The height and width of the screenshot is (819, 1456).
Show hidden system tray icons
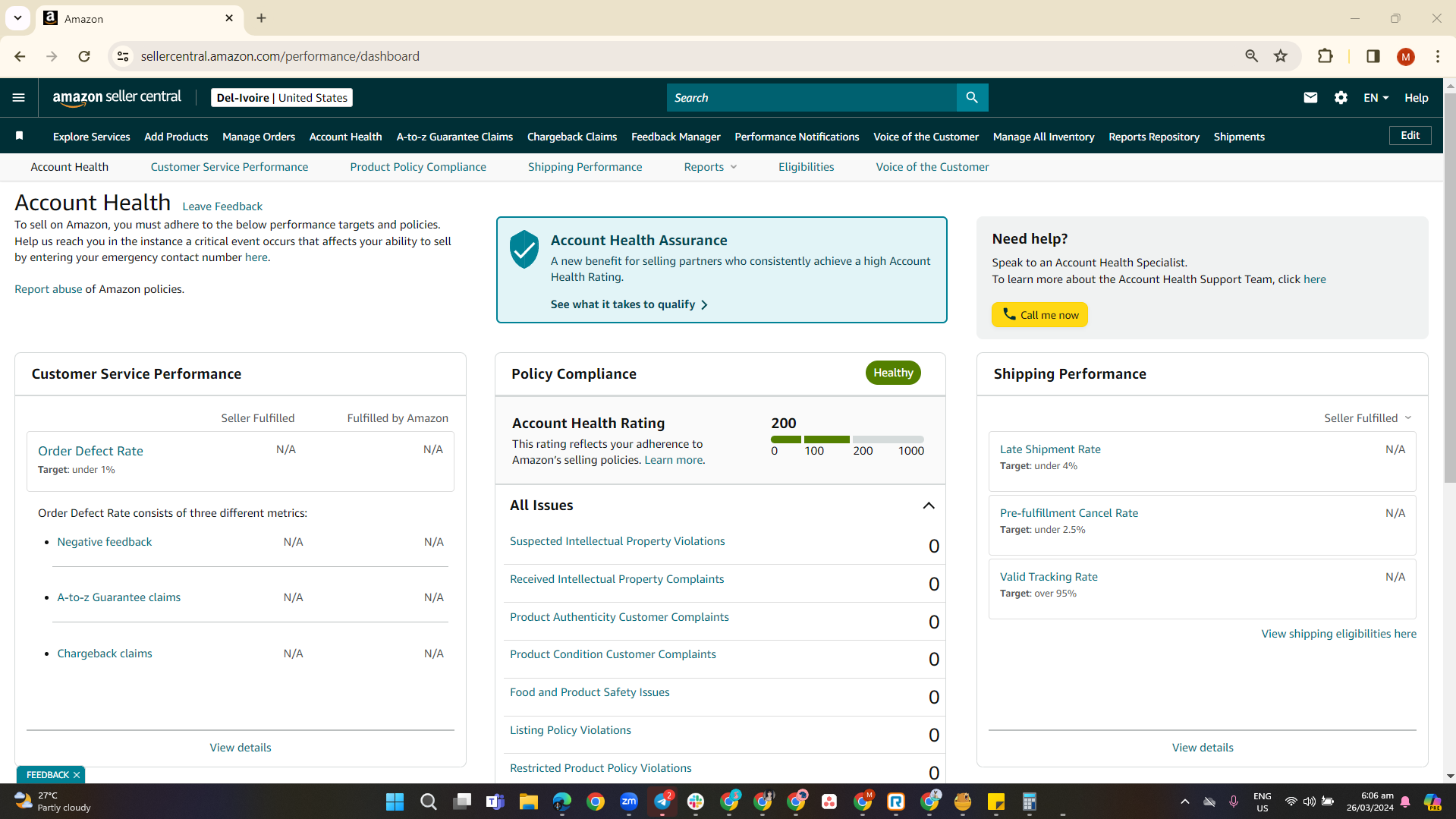(1184, 802)
